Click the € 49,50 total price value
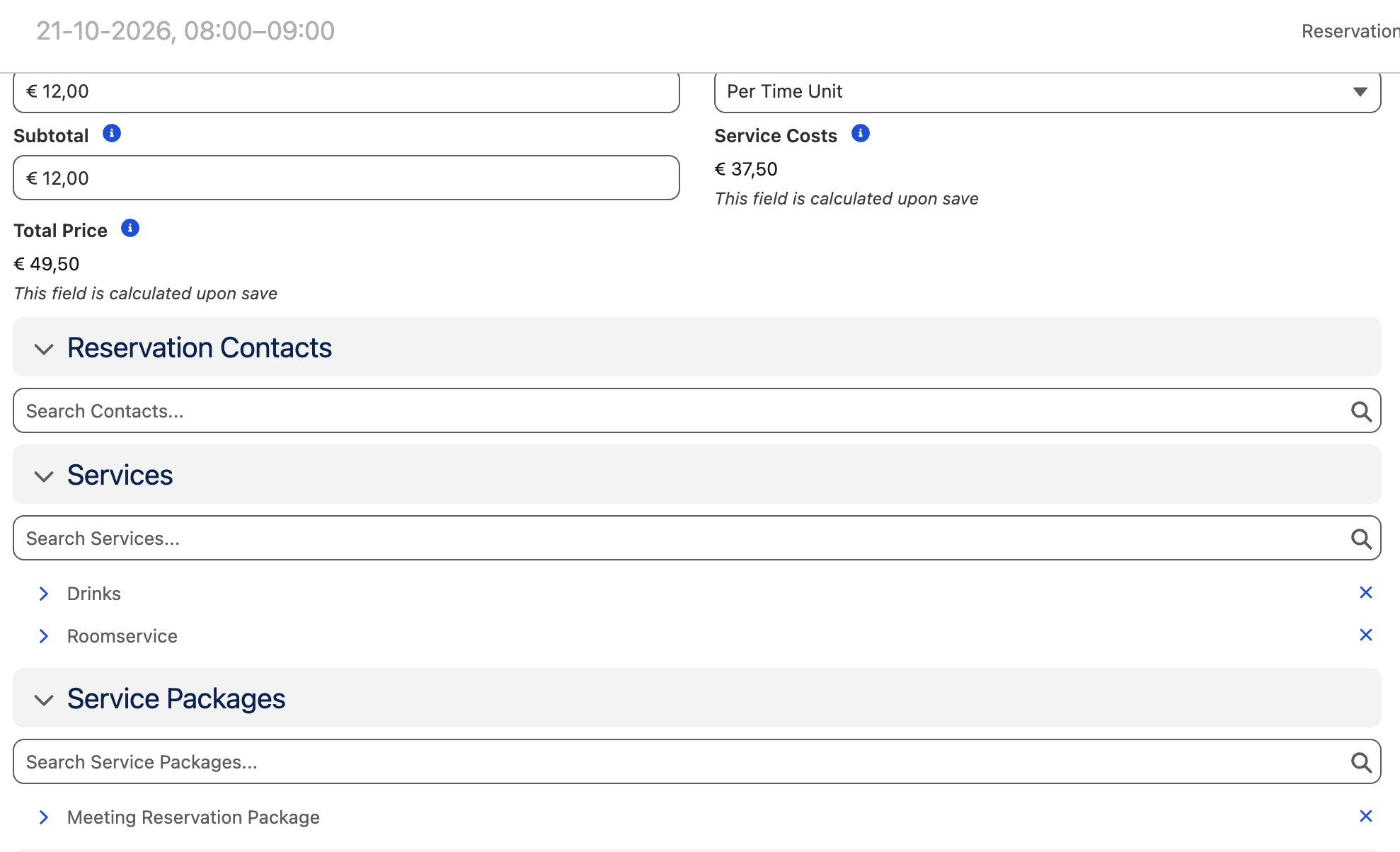Screen dimensions: 1400x852 point(47,264)
